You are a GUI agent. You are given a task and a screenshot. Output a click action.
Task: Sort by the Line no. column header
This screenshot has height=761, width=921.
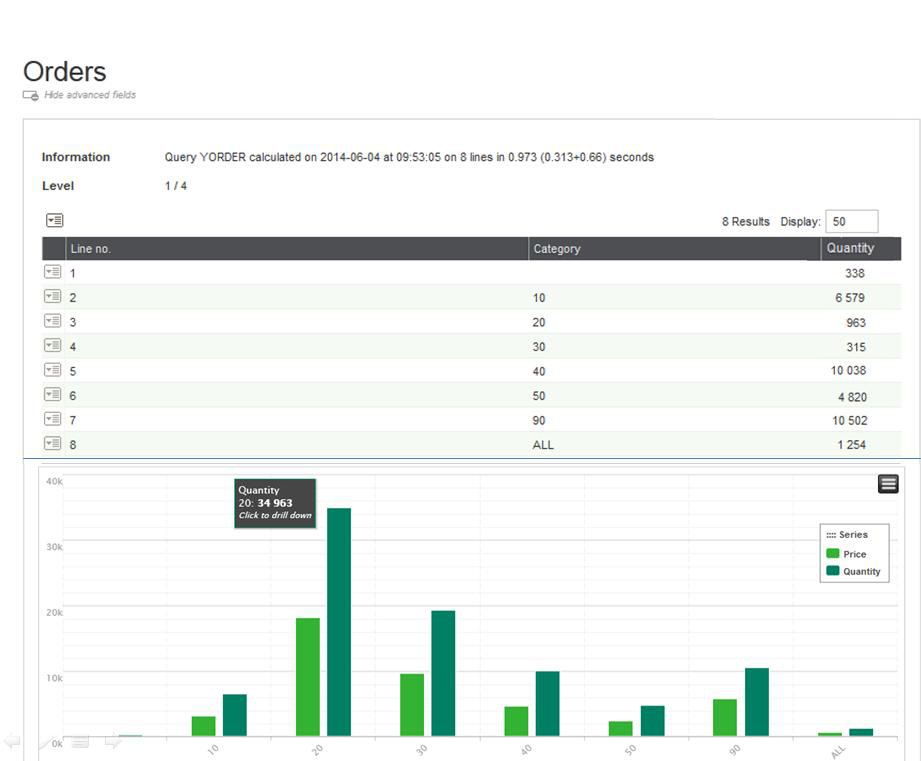(90, 249)
